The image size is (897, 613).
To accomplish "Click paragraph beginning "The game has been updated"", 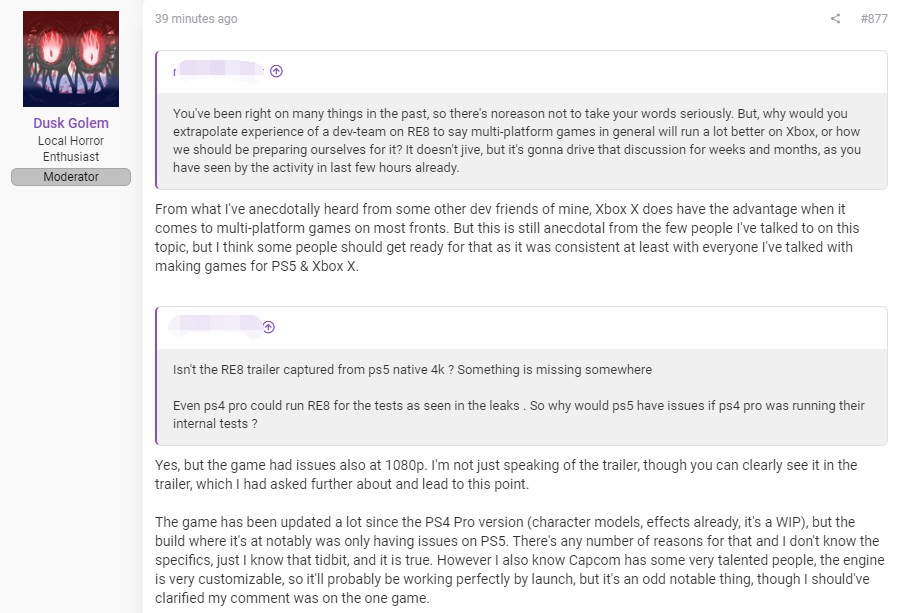I will 519,560.
